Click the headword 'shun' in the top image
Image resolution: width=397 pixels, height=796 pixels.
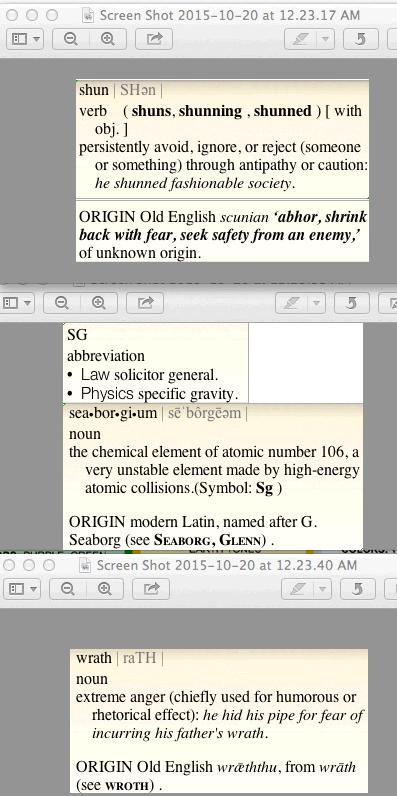tap(93, 90)
